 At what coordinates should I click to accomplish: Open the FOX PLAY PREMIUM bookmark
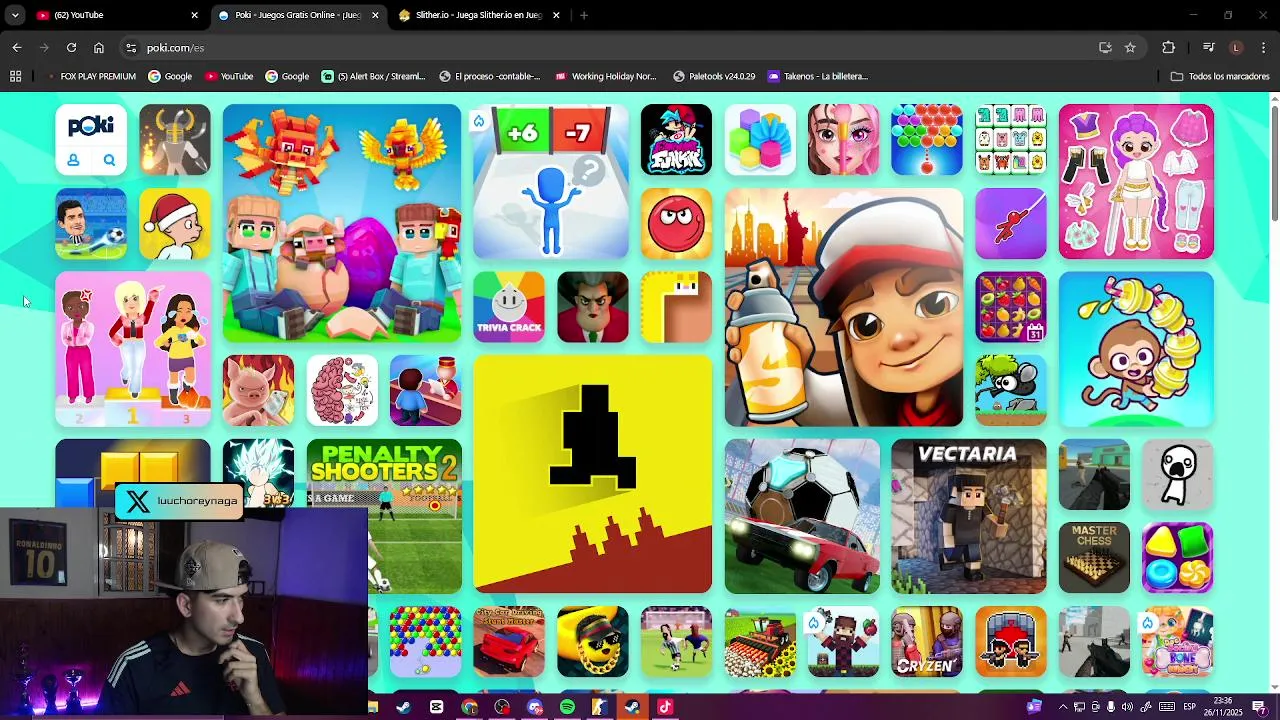92,76
